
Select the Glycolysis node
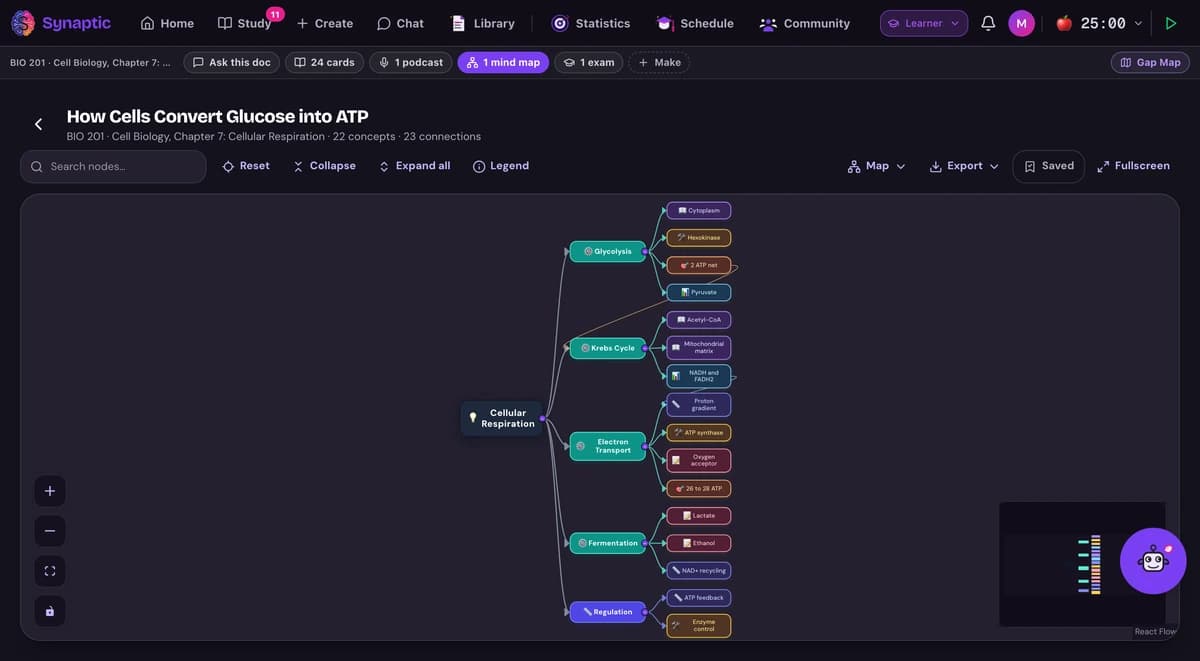[607, 251]
